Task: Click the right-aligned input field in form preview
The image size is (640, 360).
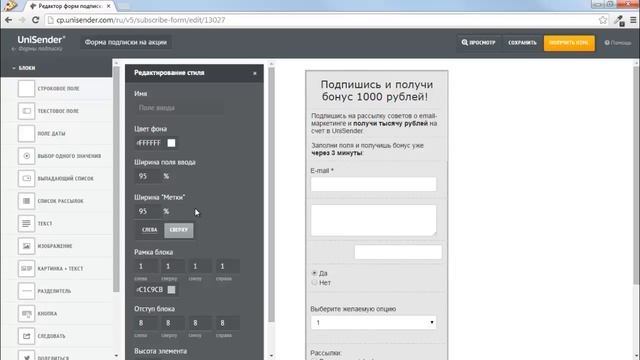Action: click(x=398, y=252)
